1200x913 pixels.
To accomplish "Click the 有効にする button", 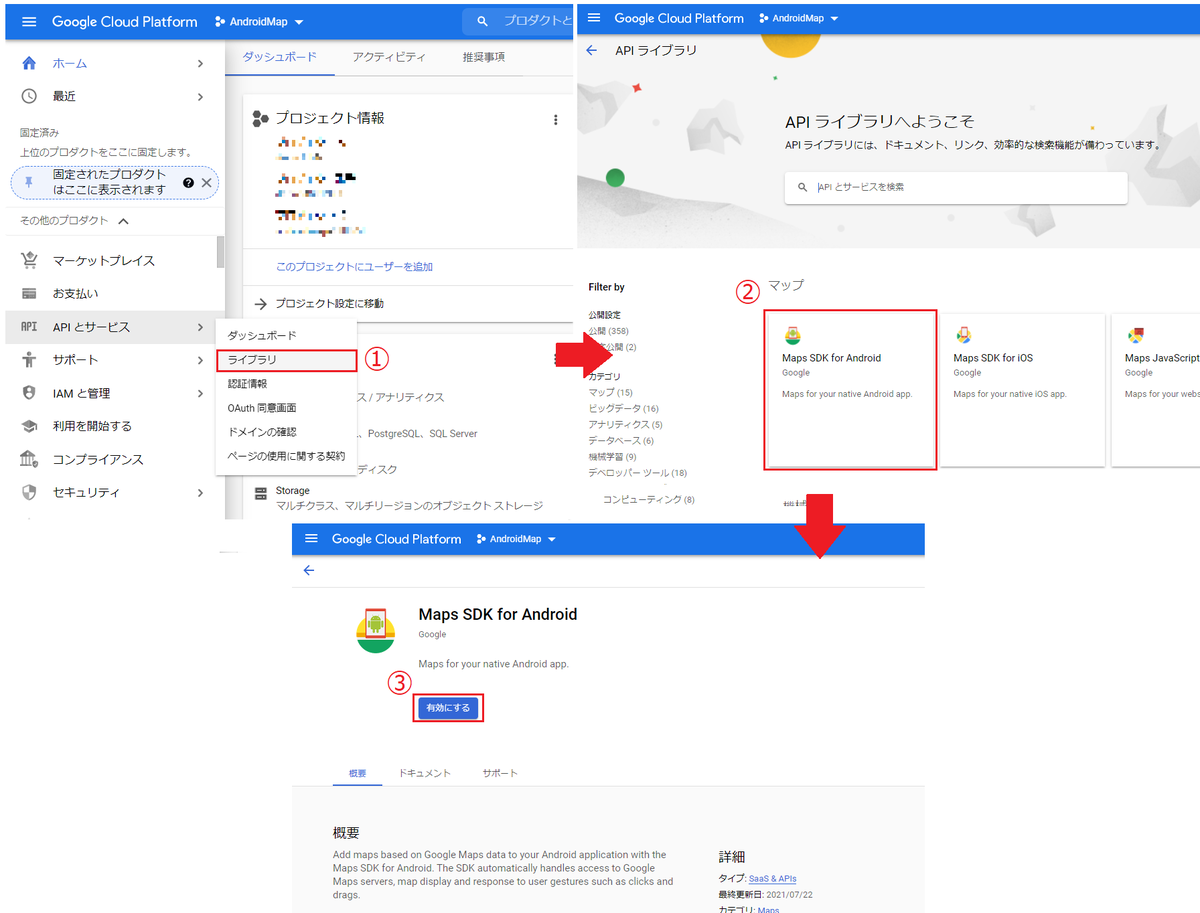I will pyautogui.click(x=448, y=706).
